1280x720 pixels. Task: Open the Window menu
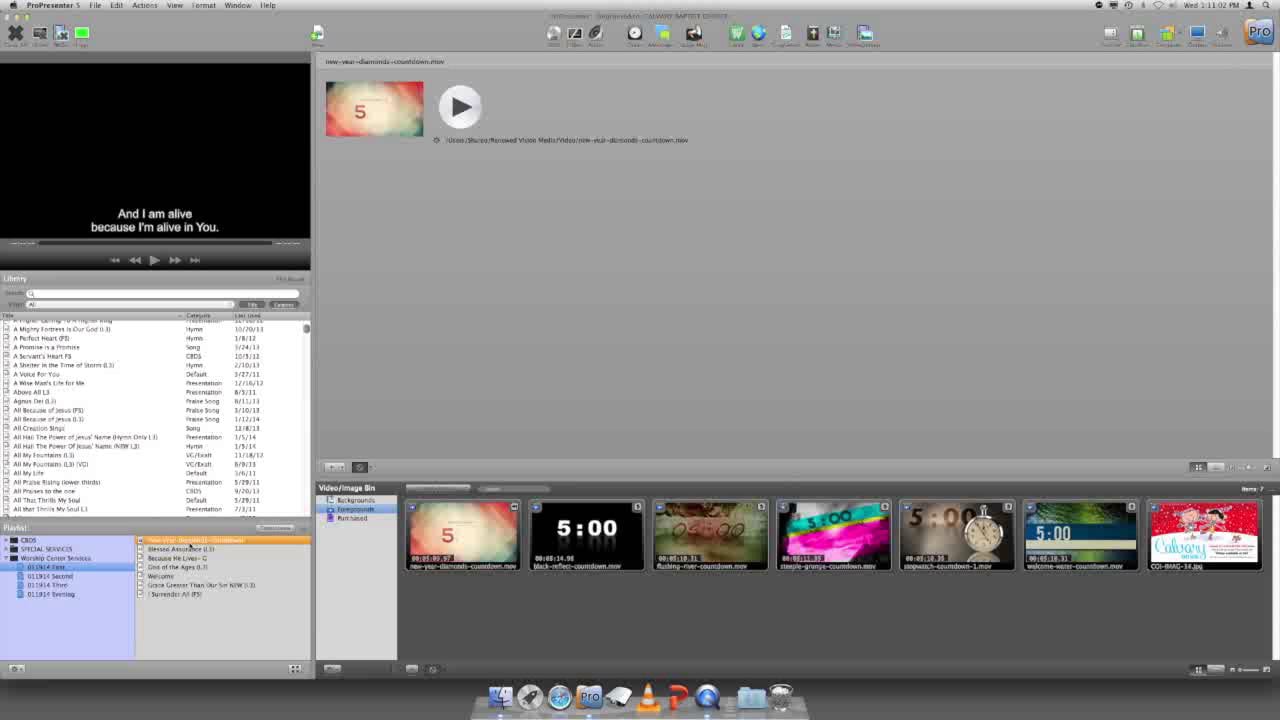pos(237,5)
